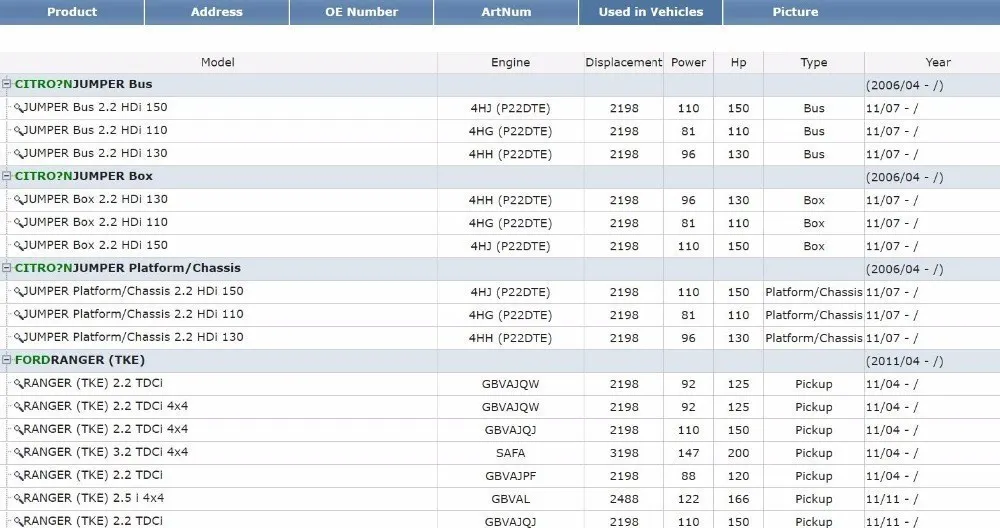Screen dimensions: 1000x528
Task: Click the Type column header
Action: 814,62
